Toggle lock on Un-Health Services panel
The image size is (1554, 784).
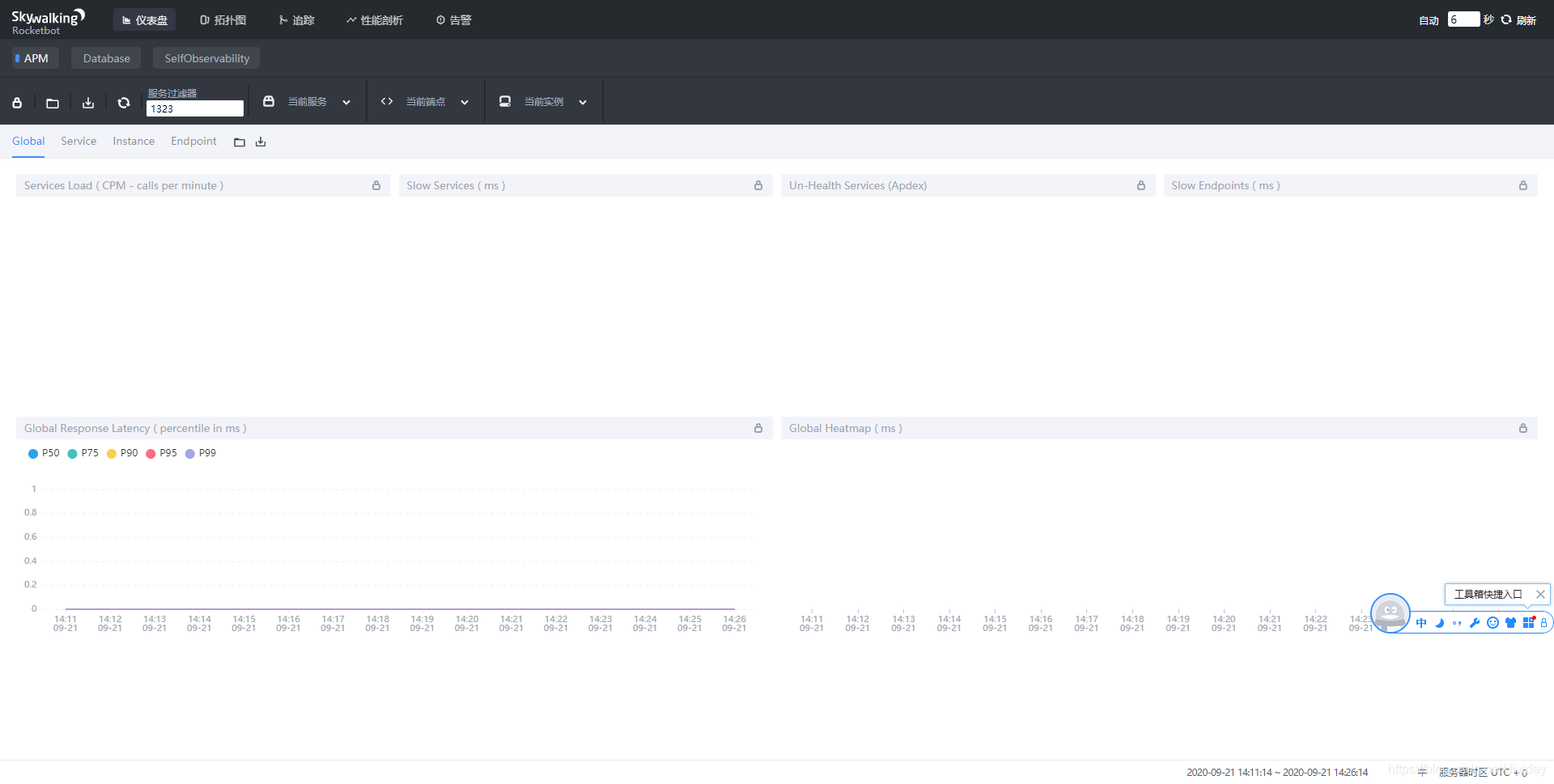tap(1141, 185)
